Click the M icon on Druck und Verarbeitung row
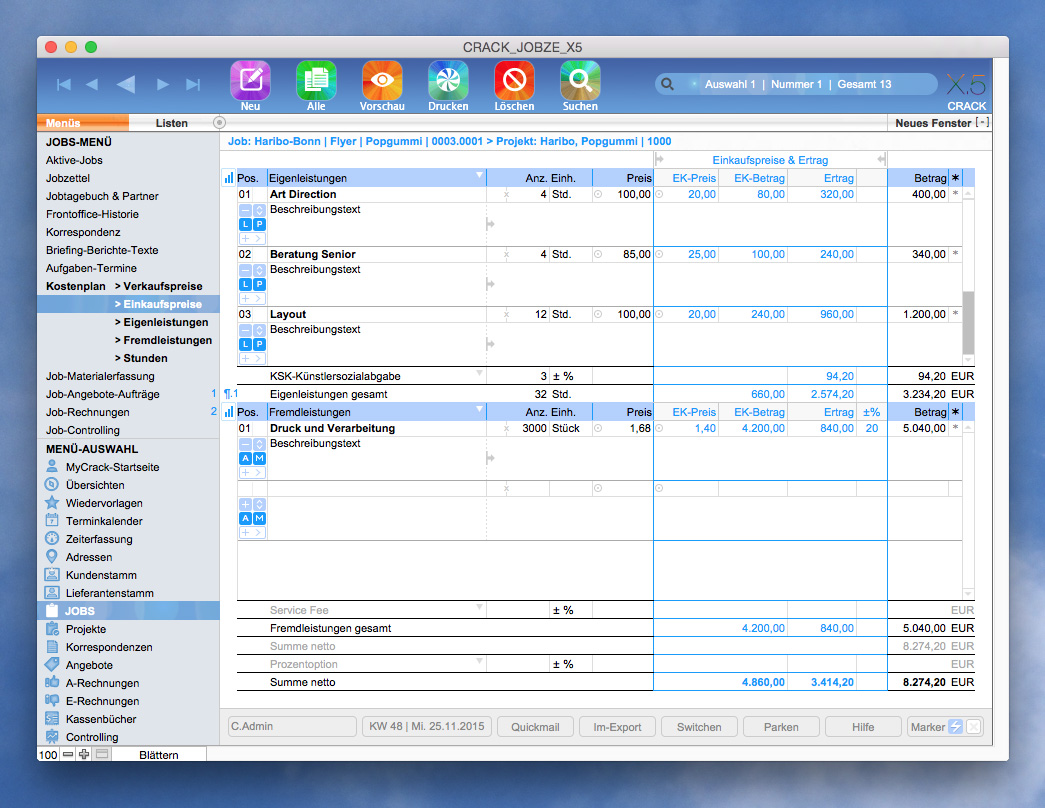This screenshot has width=1045, height=808. [259, 459]
